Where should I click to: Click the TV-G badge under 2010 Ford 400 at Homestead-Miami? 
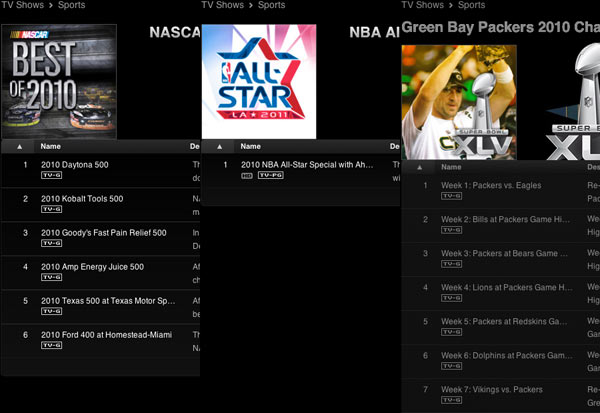(x=51, y=345)
